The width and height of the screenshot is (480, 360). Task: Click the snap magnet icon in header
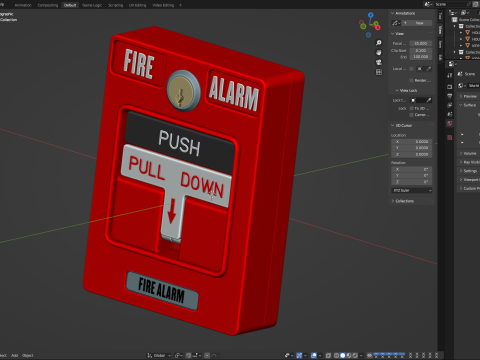pos(188,355)
